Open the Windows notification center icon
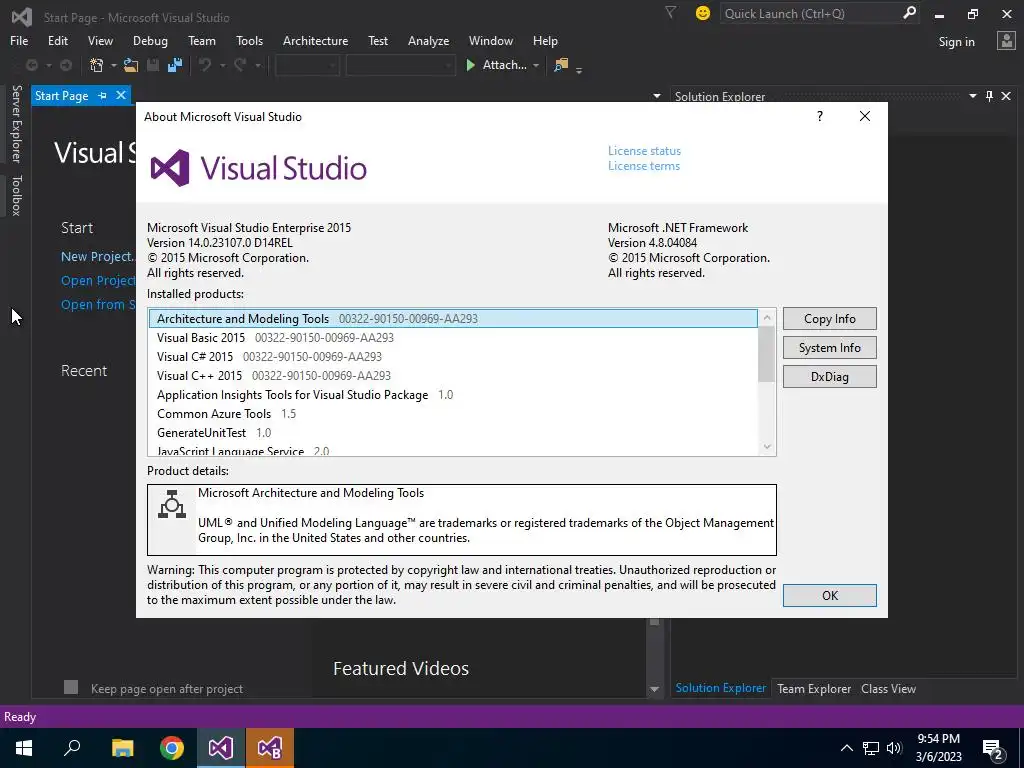Image resolution: width=1024 pixels, height=768 pixels. coord(993,748)
